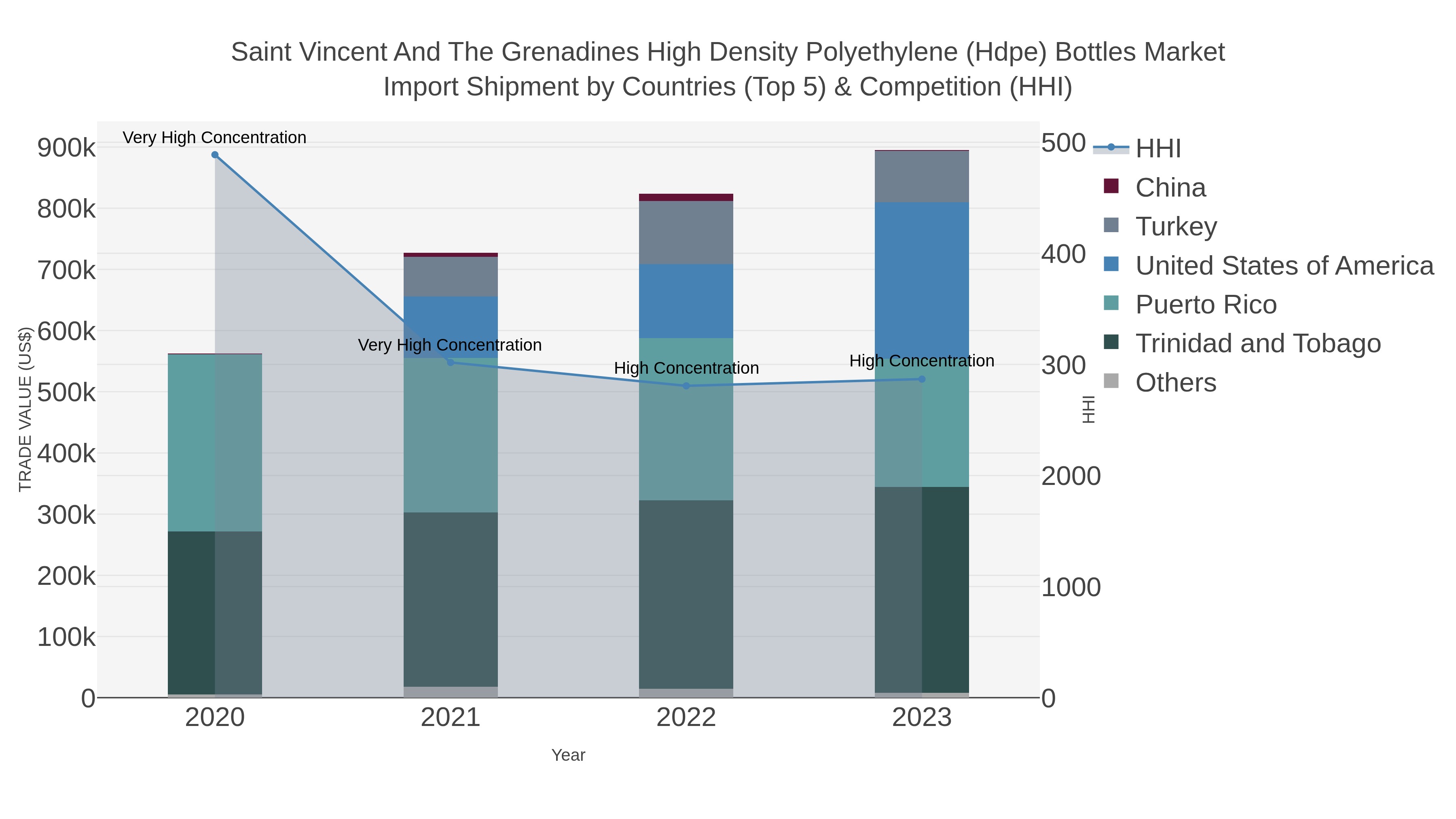This screenshot has height=819, width=1456.
Task: Click the 1000 right-axis tick label
Action: (1071, 587)
